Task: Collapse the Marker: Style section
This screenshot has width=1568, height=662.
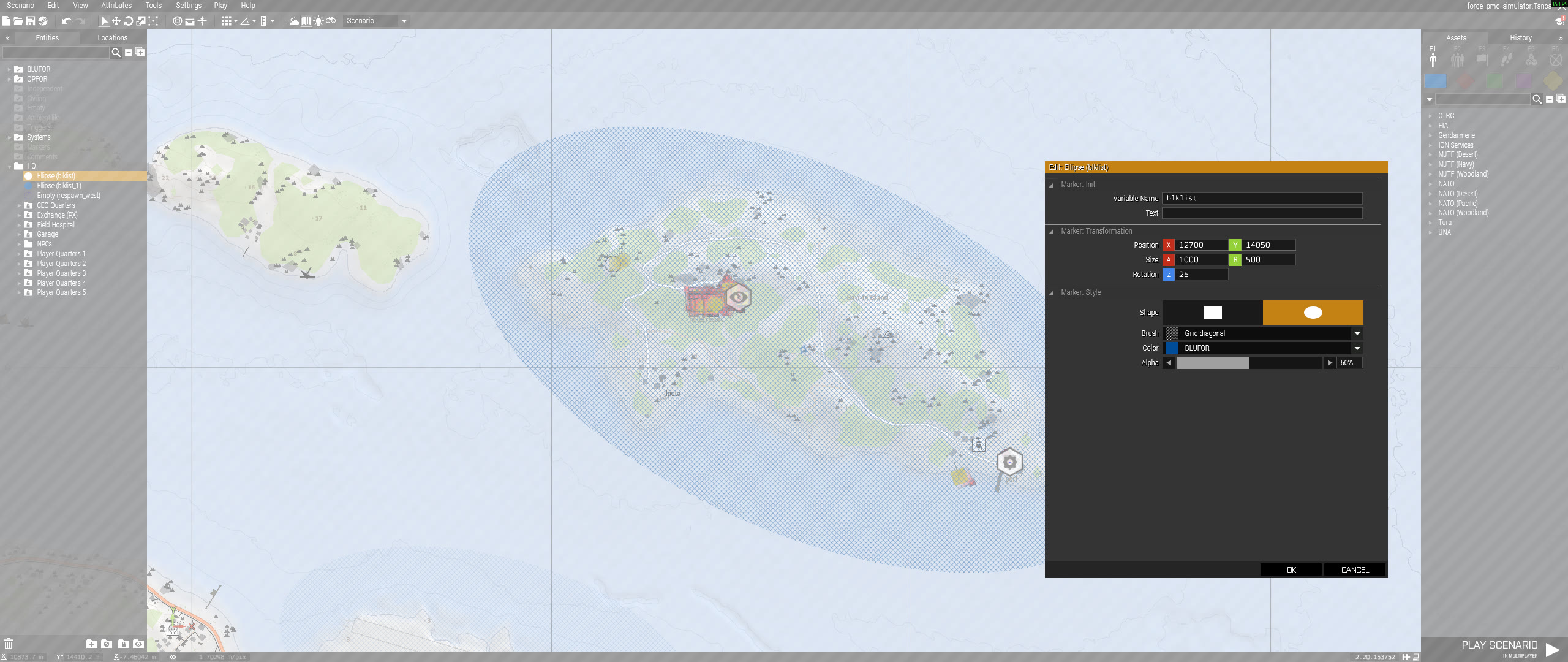Action: pos(1052,292)
